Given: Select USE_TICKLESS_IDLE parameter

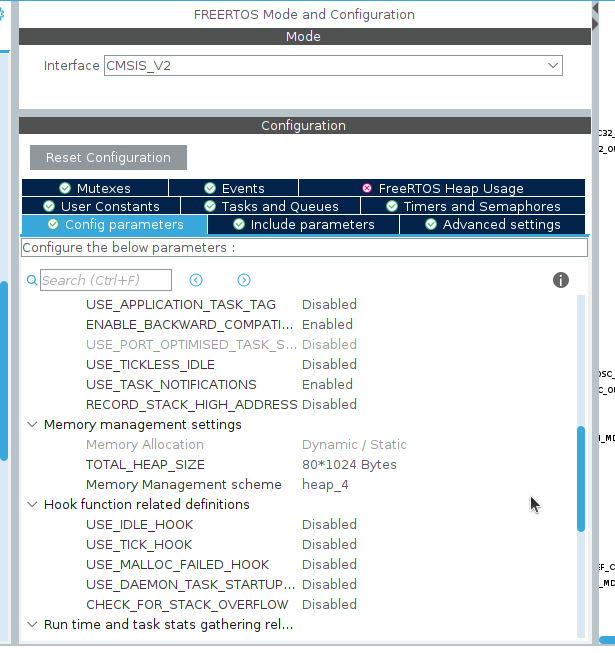Looking at the screenshot, I should pos(150,365).
